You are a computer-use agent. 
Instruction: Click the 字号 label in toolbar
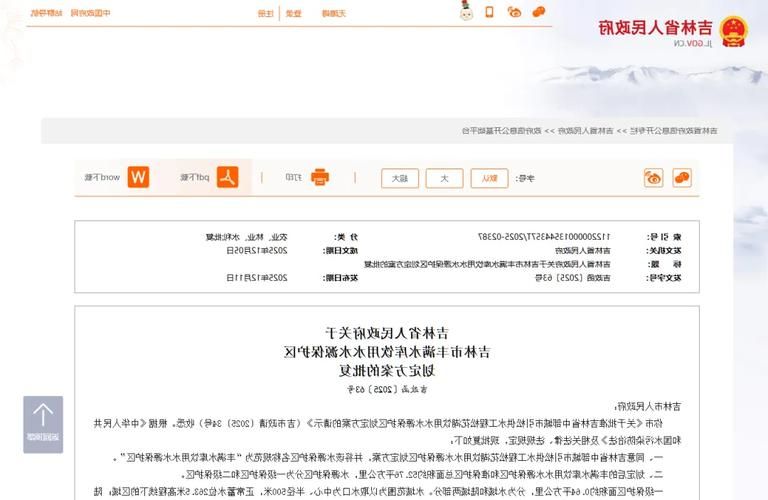tap(525, 179)
